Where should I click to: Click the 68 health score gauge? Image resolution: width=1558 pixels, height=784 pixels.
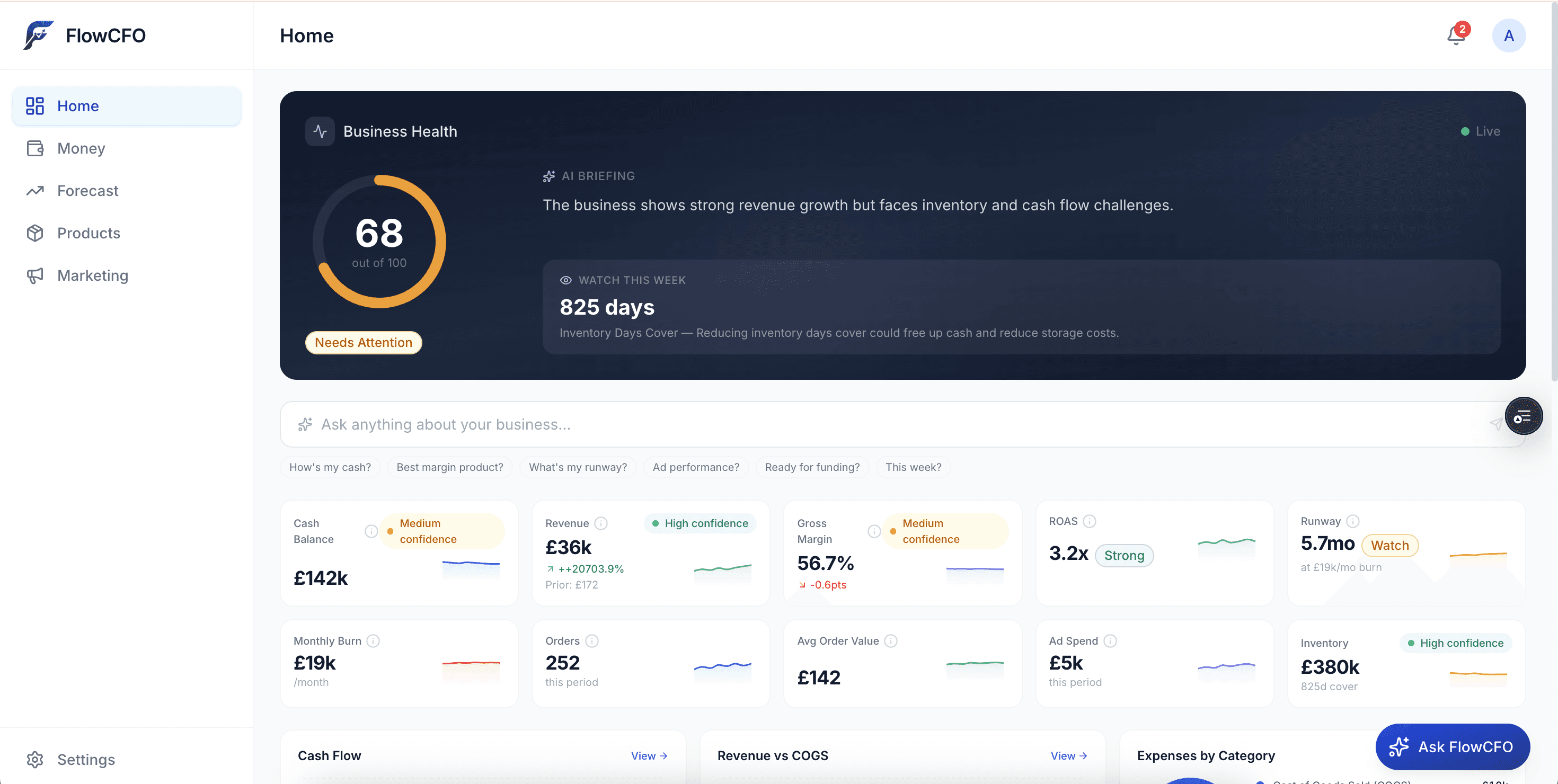pyautogui.click(x=379, y=241)
